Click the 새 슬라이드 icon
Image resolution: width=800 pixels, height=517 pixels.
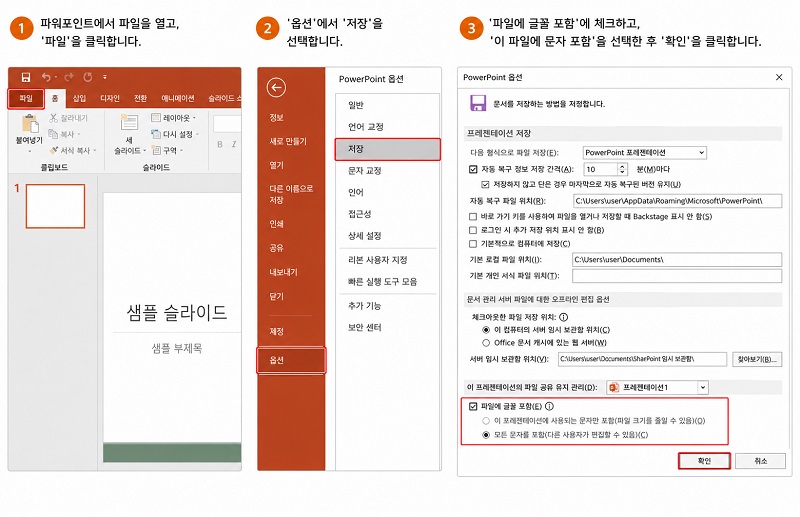[129, 123]
